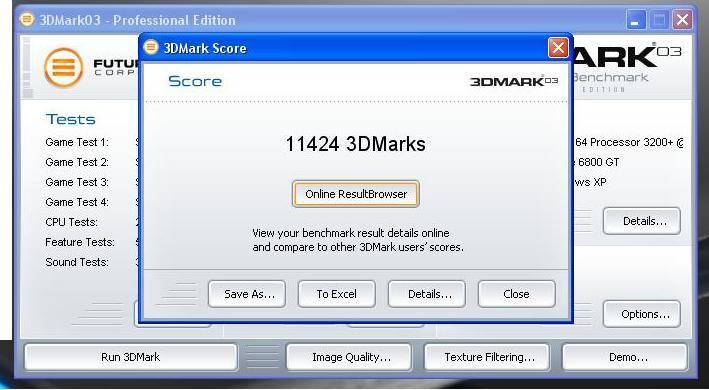Start benchmark with Run 3DMark button
The image size is (709, 390).
tap(131, 357)
